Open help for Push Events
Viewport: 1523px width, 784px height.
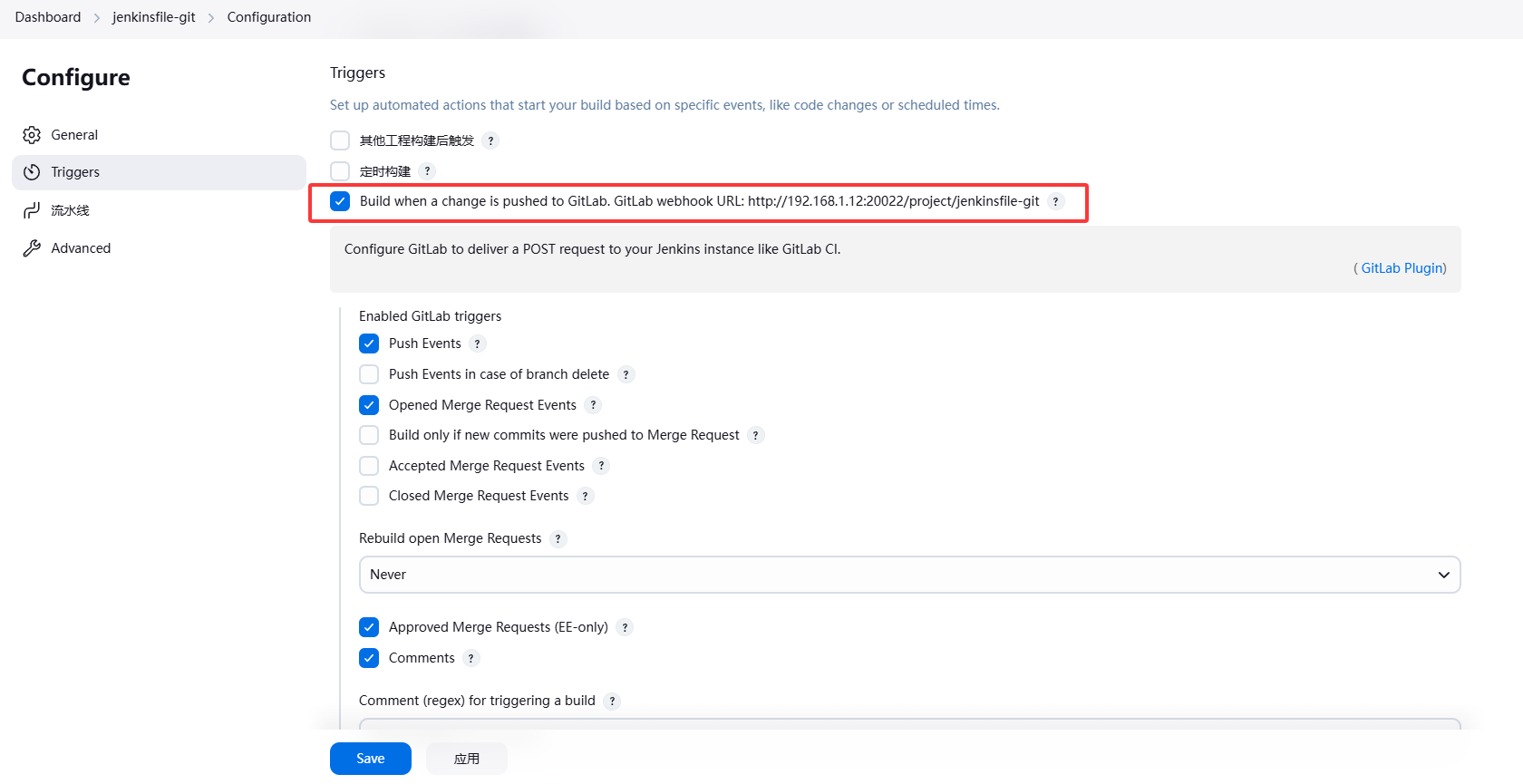point(478,344)
